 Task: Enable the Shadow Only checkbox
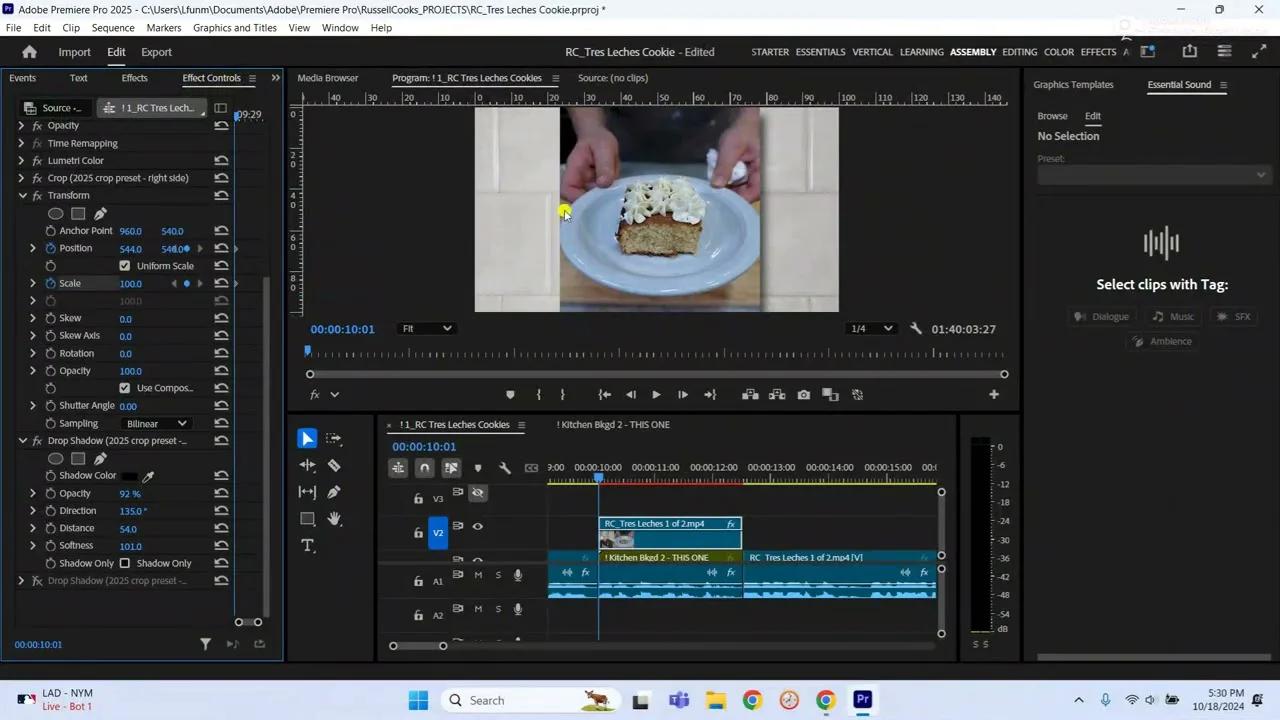point(124,563)
